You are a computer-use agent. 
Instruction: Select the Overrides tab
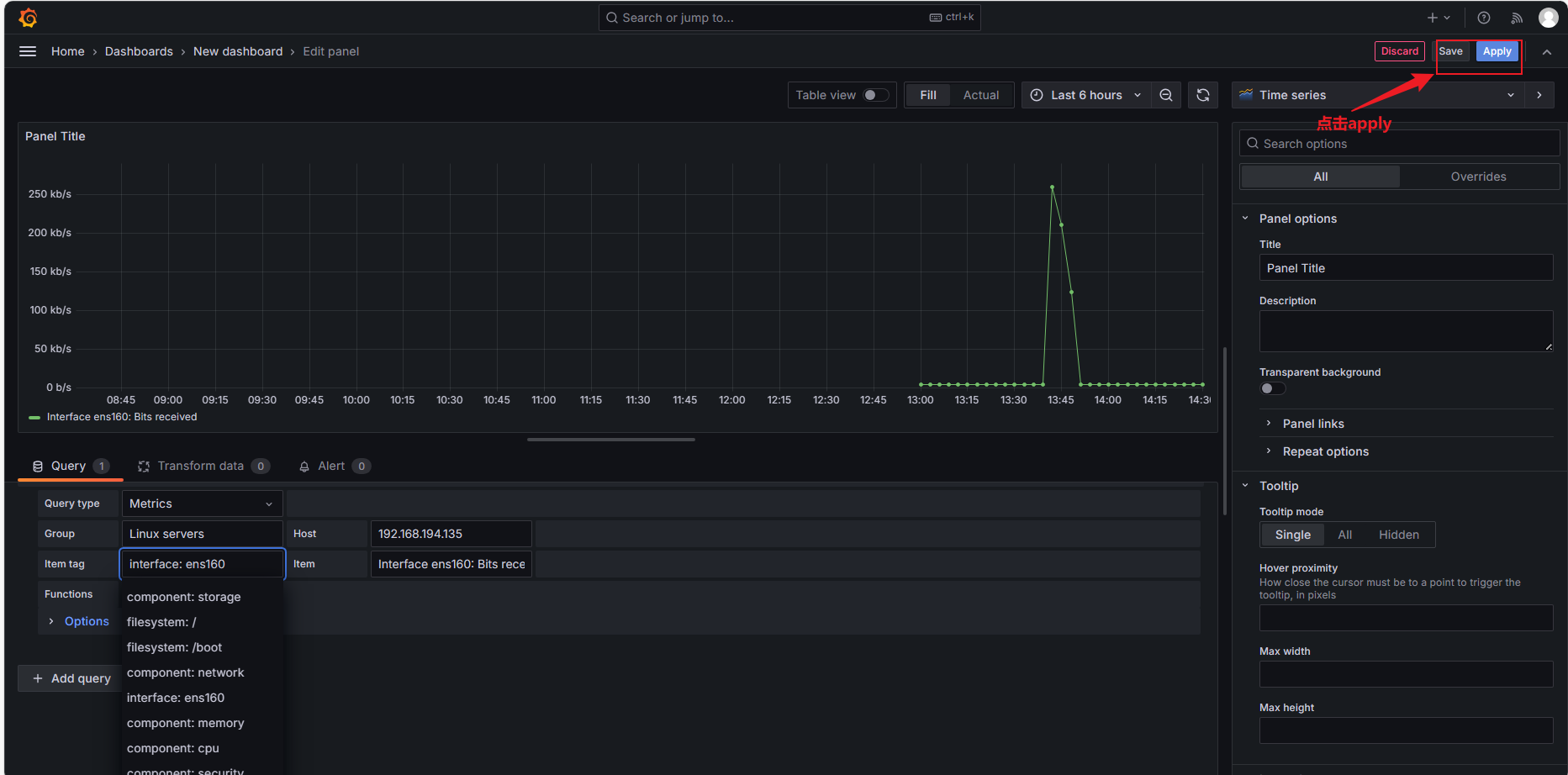click(1478, 177)
